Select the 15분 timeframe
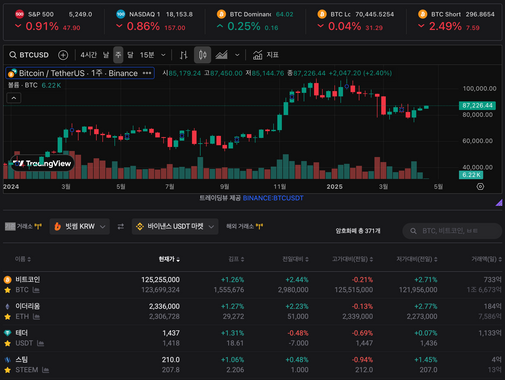Viewport: 505px width, 380px height. coord(147,55)
